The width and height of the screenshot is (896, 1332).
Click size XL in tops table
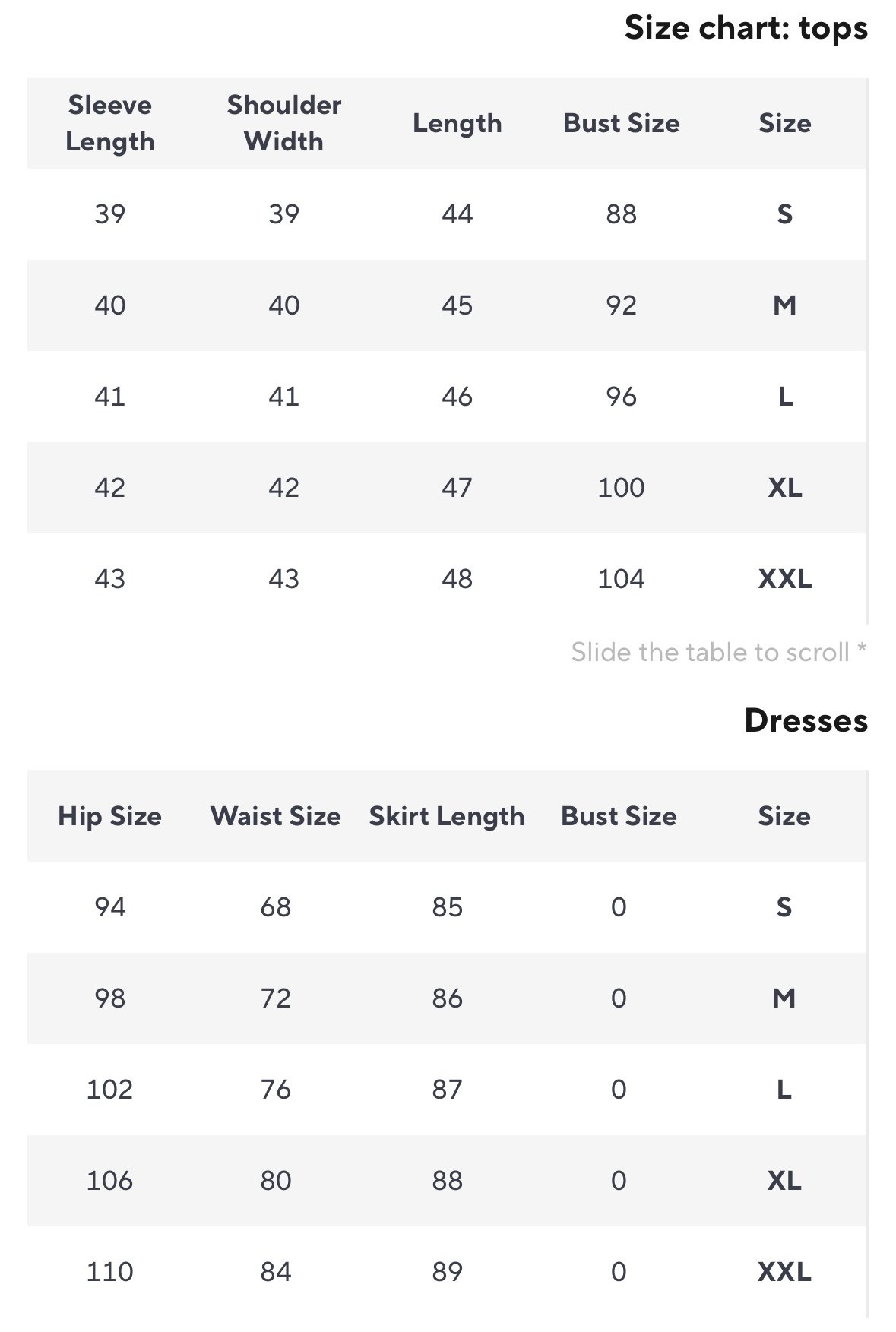coord(784,488)
